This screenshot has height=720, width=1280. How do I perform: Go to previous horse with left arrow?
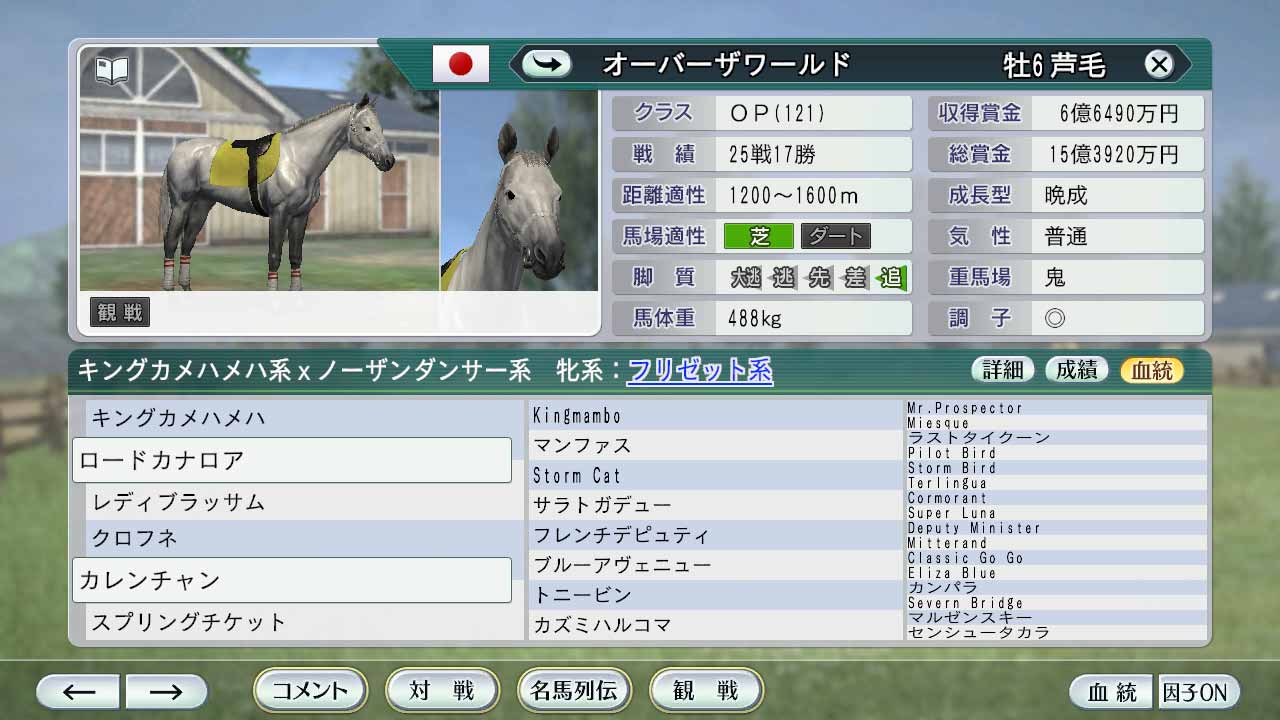[78, 691]
